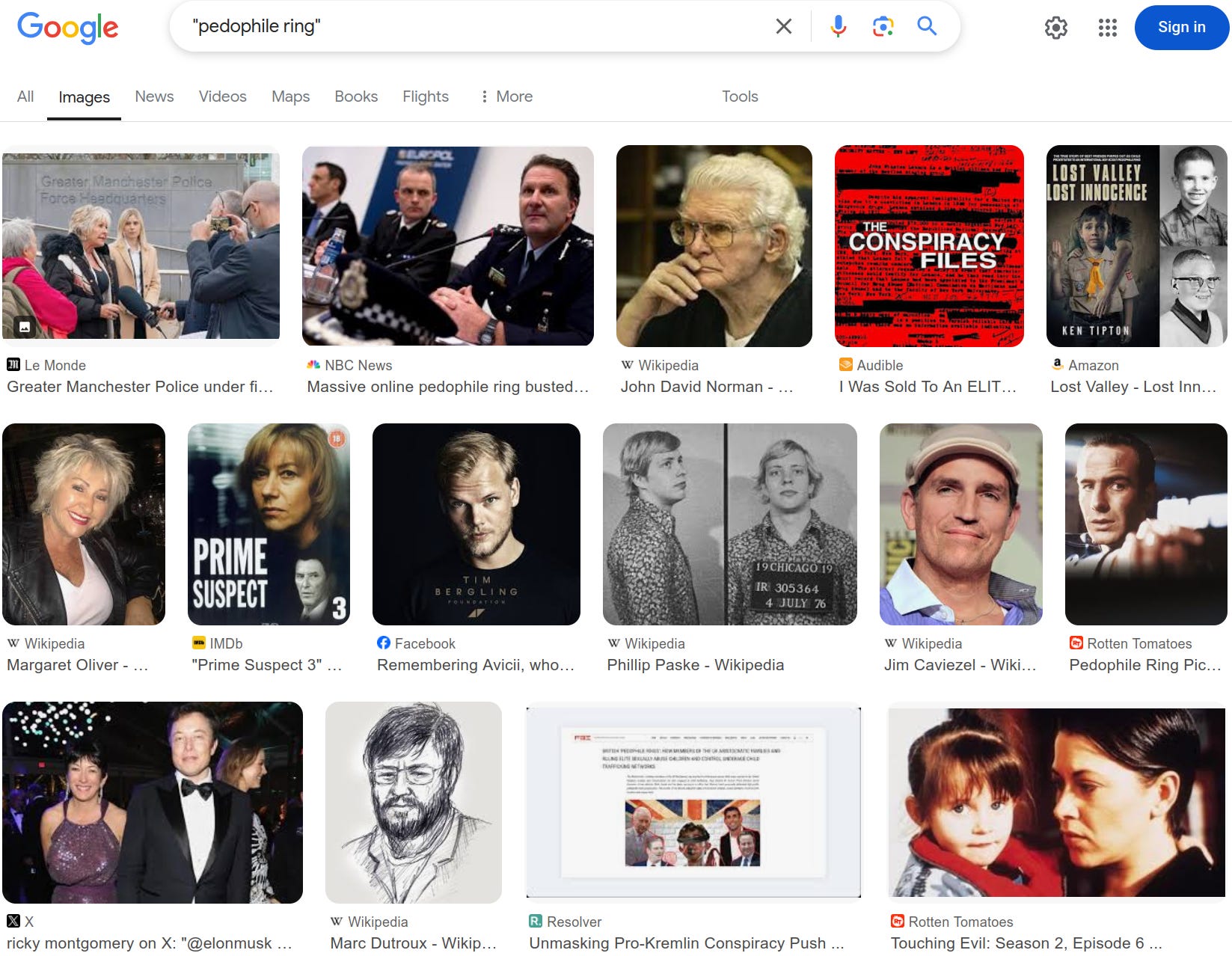The width and height of the screenshot is (1232, 956).
Task: Click the X source icon
Action: tap(13, 922)
